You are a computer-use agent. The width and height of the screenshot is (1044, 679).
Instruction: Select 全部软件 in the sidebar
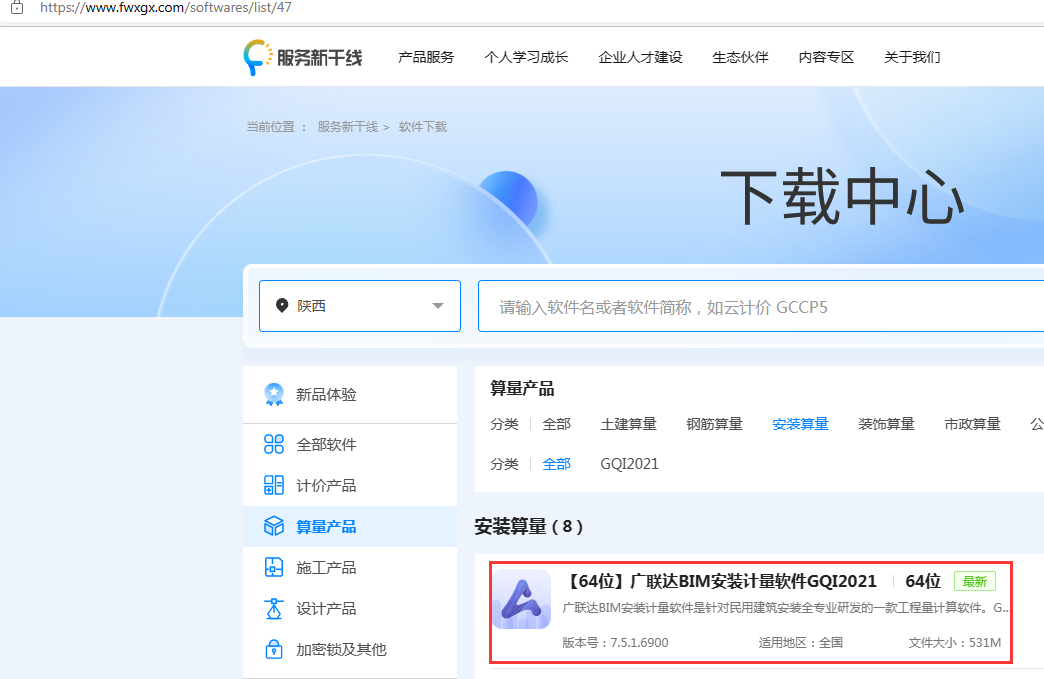pyautogui.click(x=350, y=444)
